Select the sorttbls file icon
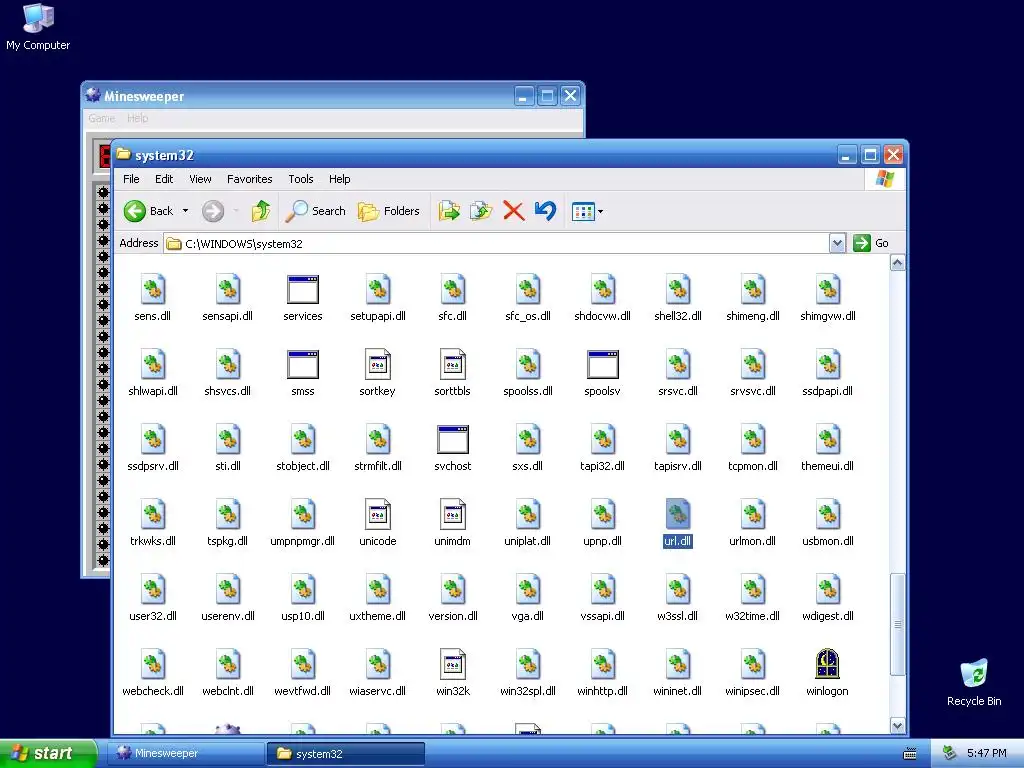Screen dimensions: 1024x768 point(453,364)
